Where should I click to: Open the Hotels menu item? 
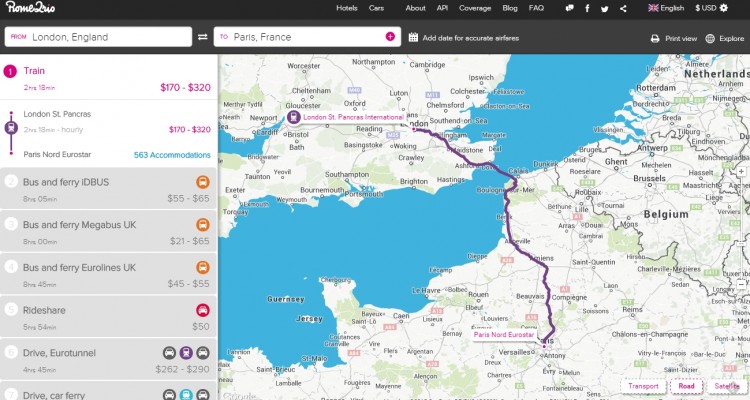click(x=347, y=8)
